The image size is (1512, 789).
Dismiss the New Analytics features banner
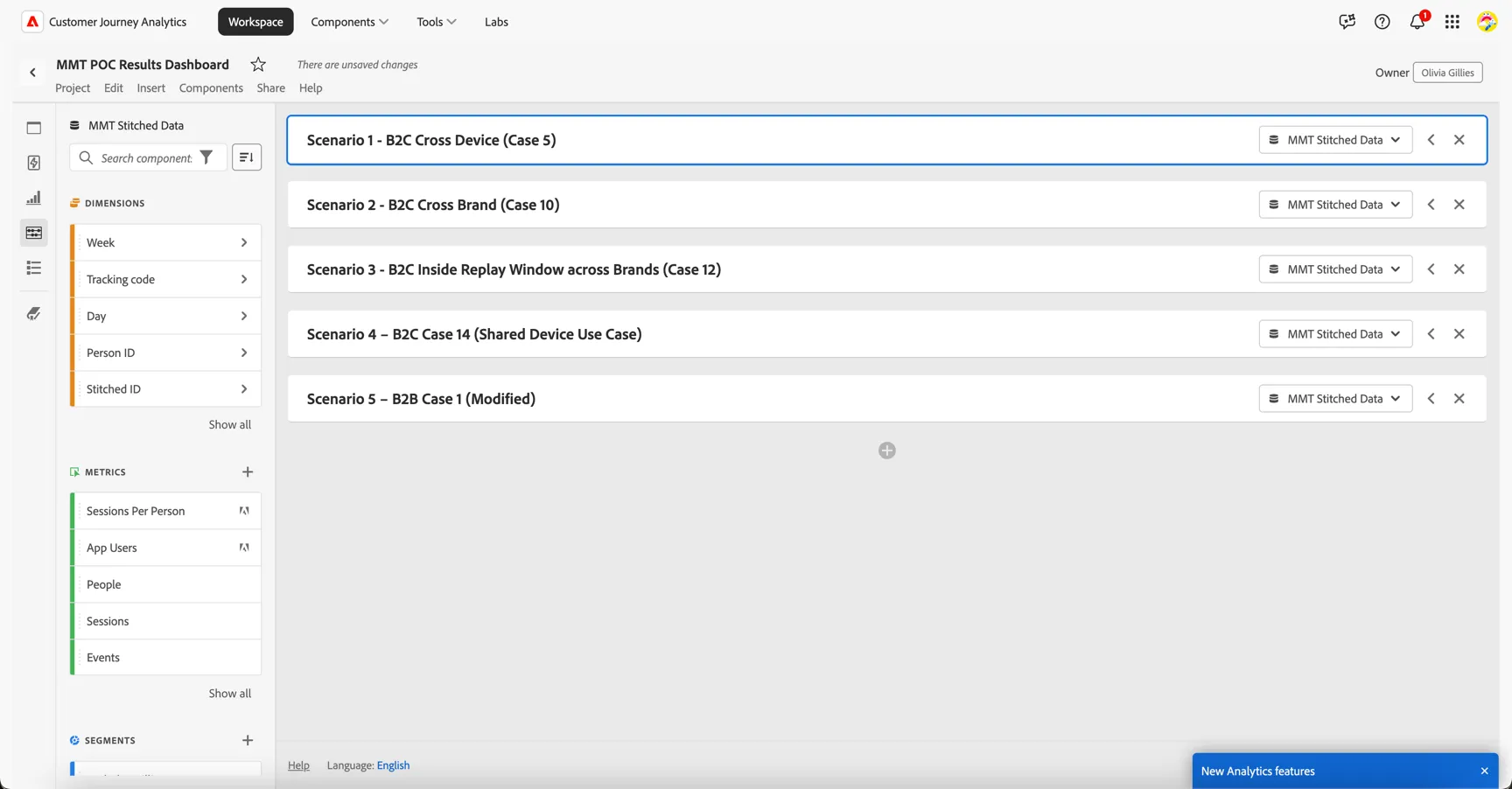pyautogui.click(x=1484, y=772)
